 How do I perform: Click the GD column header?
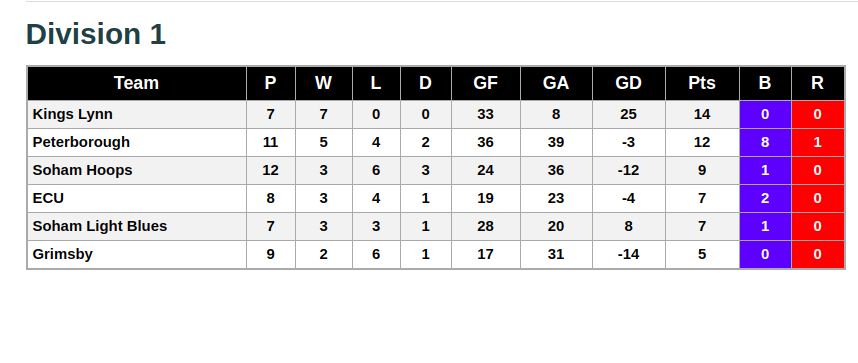[x=628, y=83]
